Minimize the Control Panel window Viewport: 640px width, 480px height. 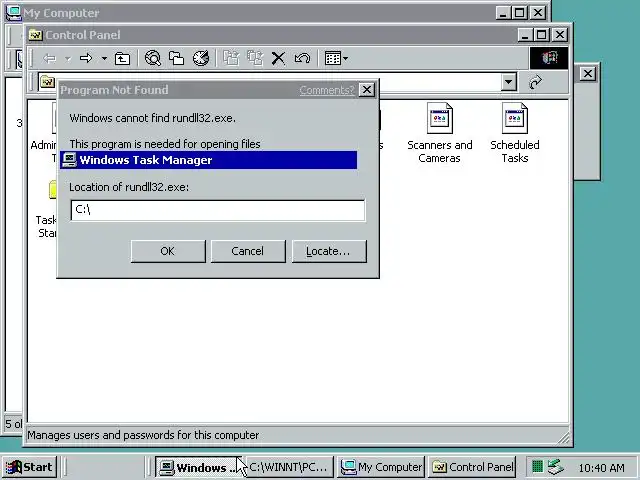pyautogui.click(x=525, y=35)
